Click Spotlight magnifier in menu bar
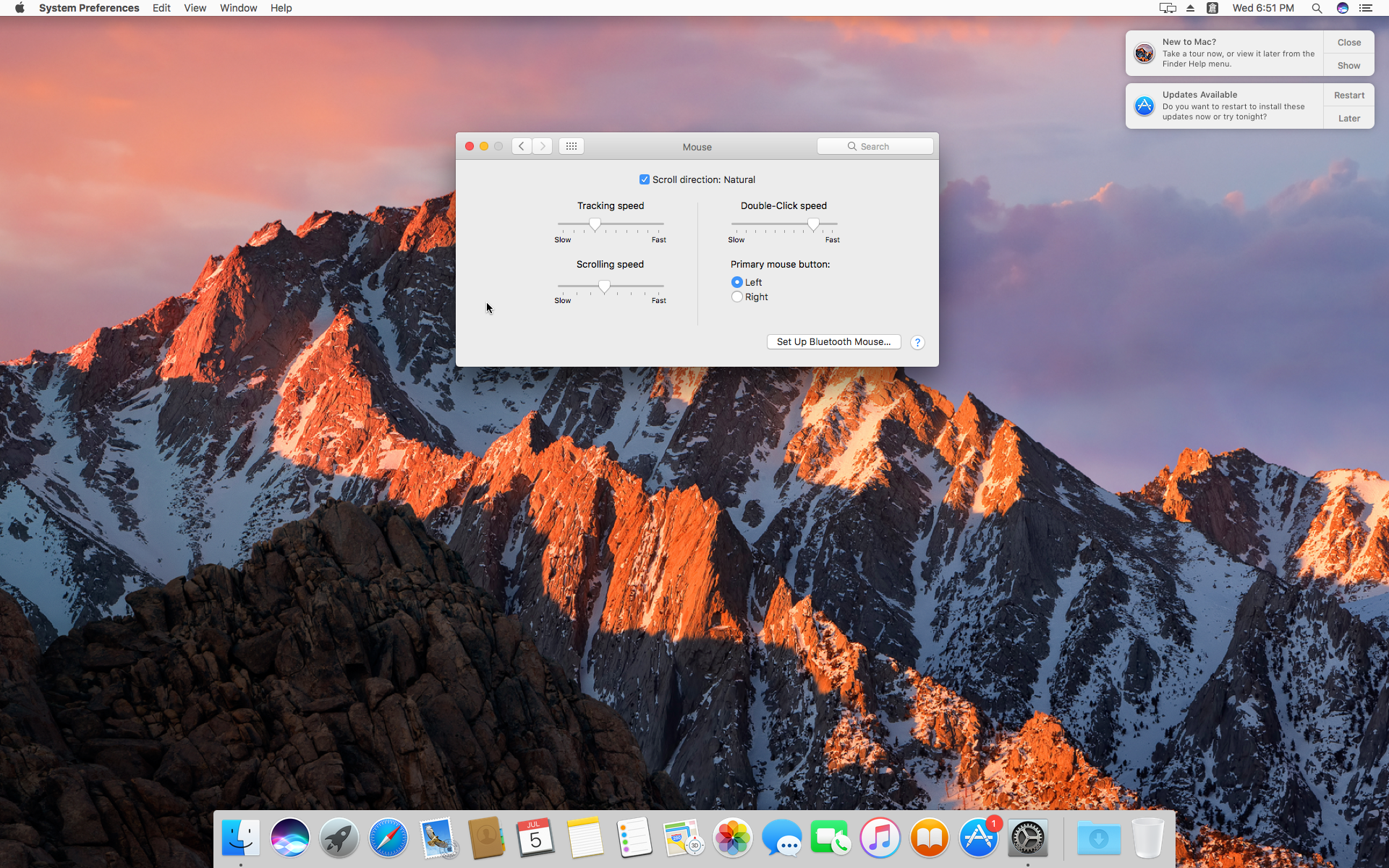The image size is (1389, 868). click(1317, 8)
